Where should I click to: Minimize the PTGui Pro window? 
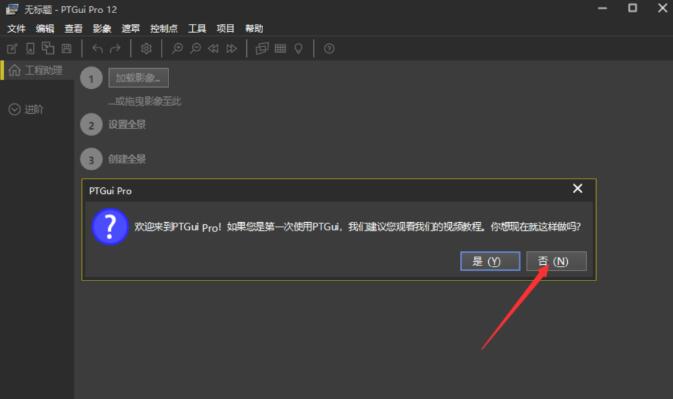pyautogui.click(x=603, y=8)
